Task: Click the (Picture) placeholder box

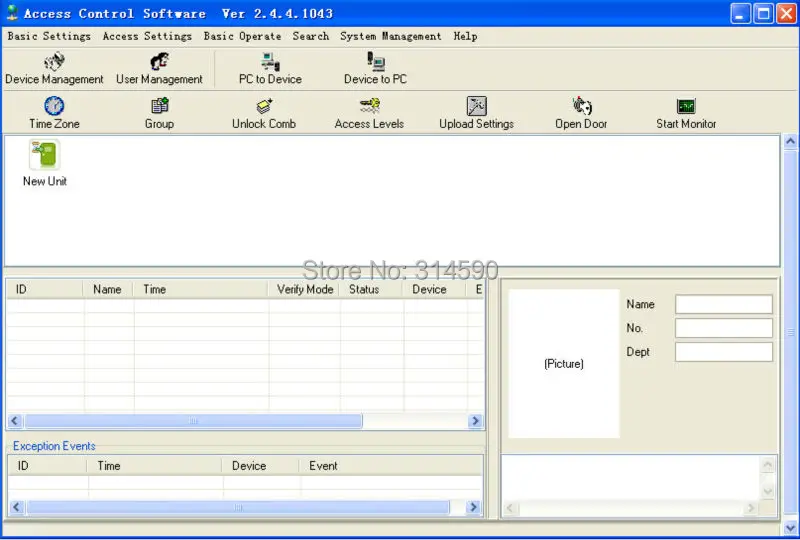Action: [x=564, y=363]
